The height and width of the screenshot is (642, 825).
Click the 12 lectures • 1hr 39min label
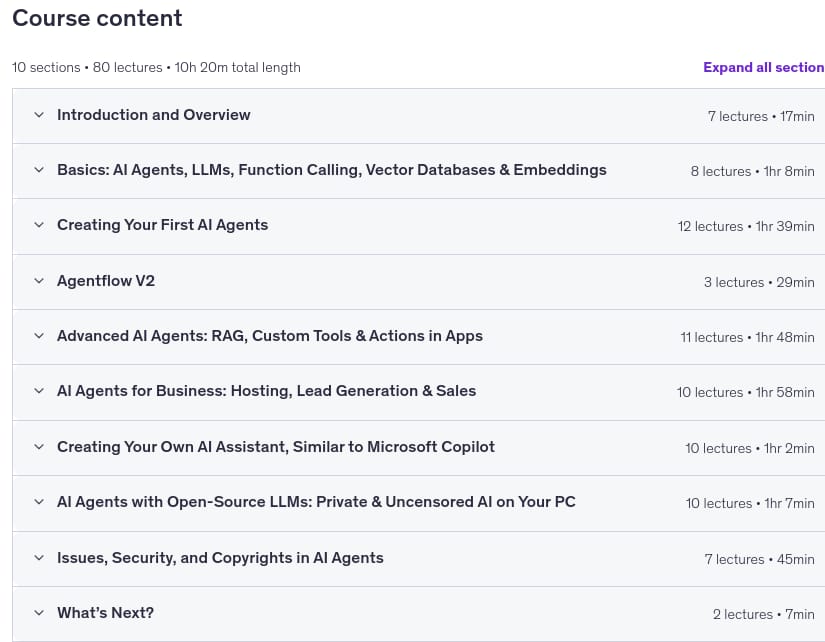coord(746,226)
